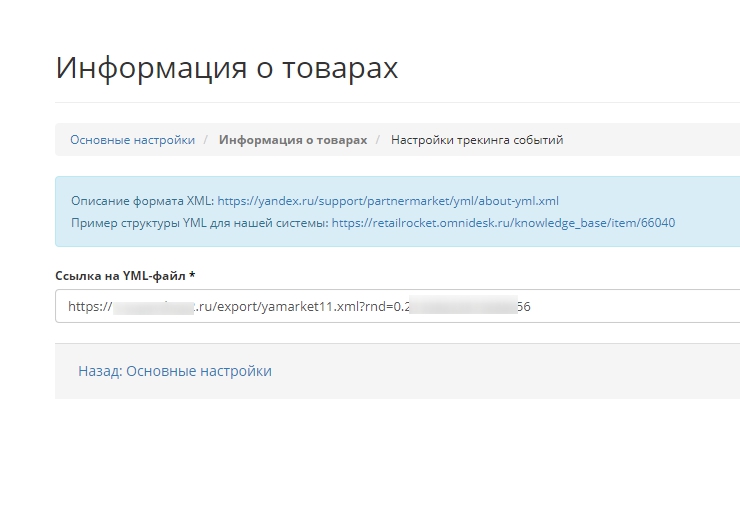The height and width of the screenshot is (513, 740).
Task: Focus the YML file URL input field
Action: [x=620, y=307]
